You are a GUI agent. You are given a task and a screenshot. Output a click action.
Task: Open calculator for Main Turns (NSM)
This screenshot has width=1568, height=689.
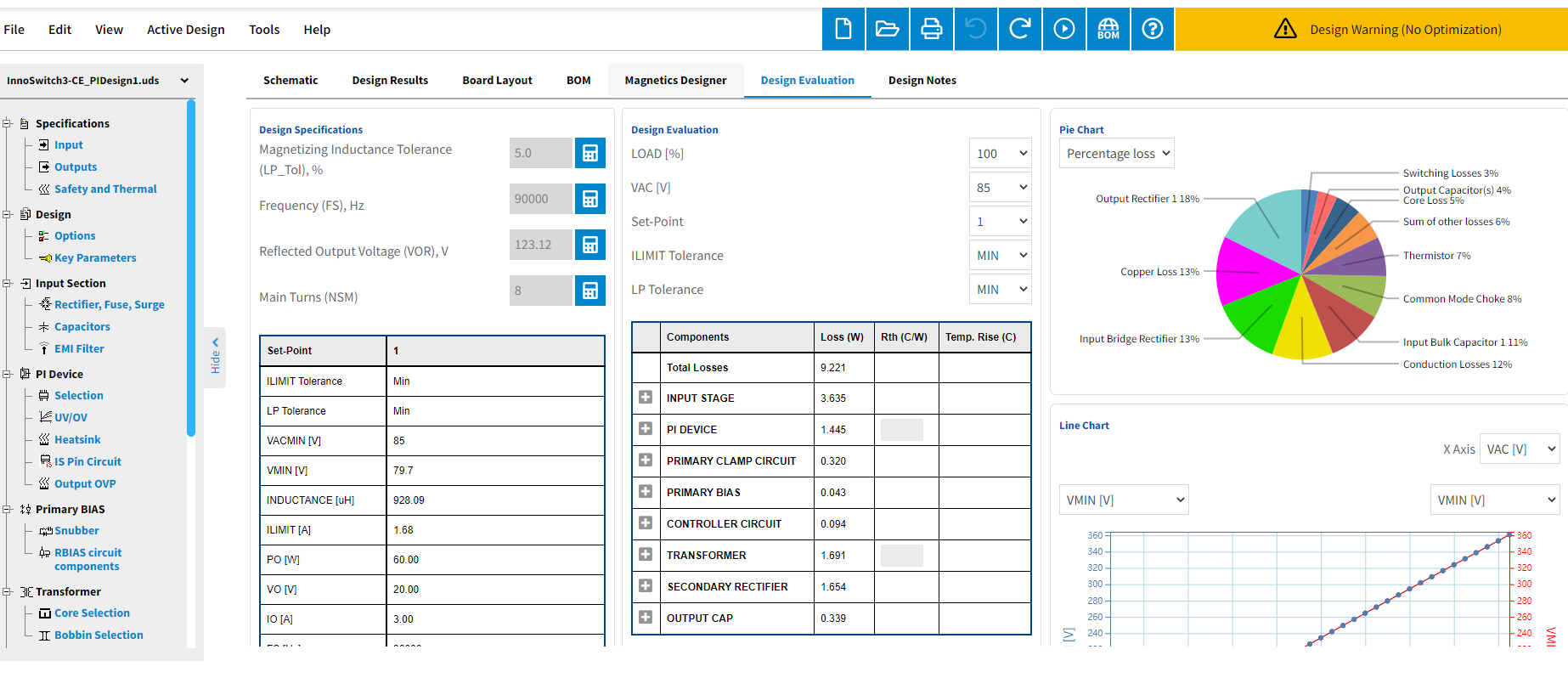[x=590, y=291]
